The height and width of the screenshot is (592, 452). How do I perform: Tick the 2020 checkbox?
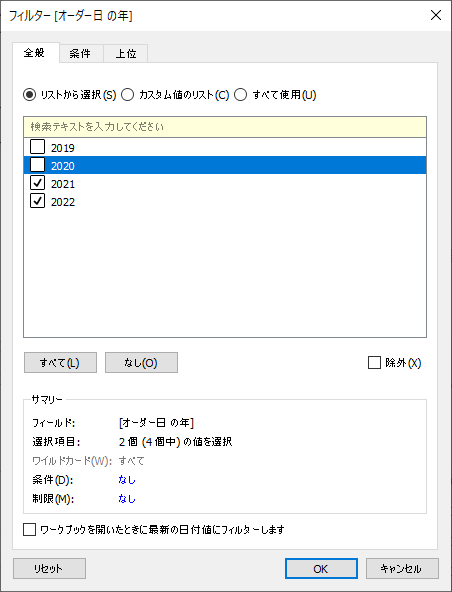37,165
